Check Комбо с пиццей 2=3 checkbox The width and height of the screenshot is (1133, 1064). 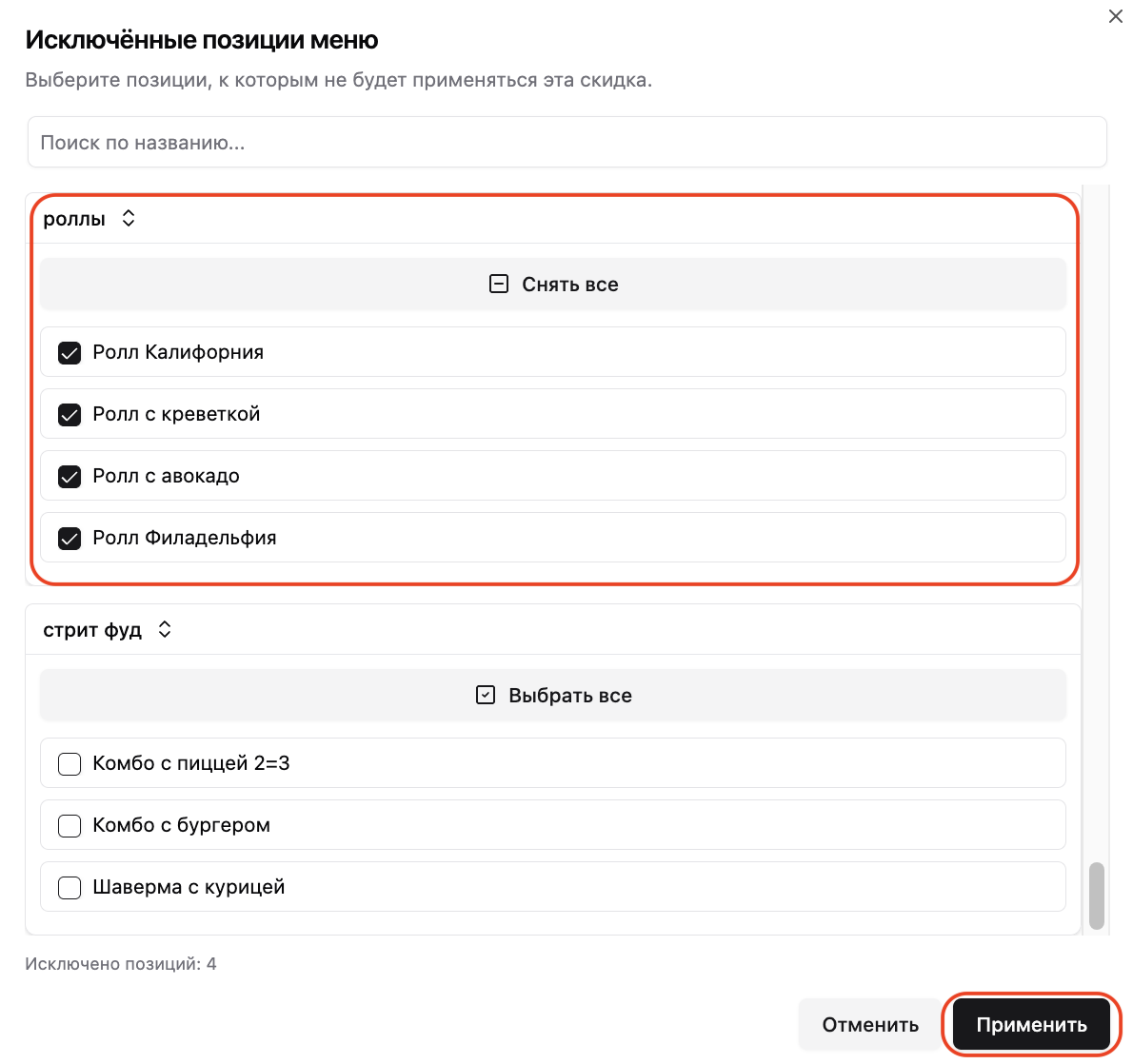coord(70,763)
